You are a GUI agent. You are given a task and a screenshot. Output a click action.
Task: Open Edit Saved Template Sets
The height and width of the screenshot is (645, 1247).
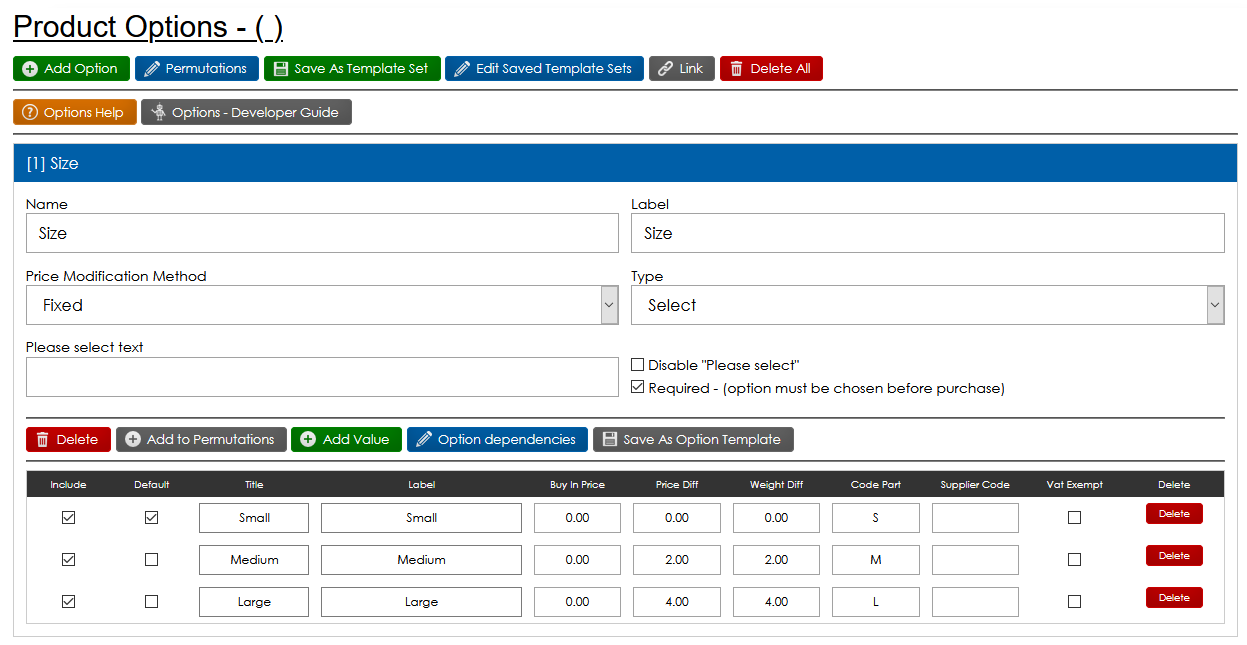pos(544,69)
